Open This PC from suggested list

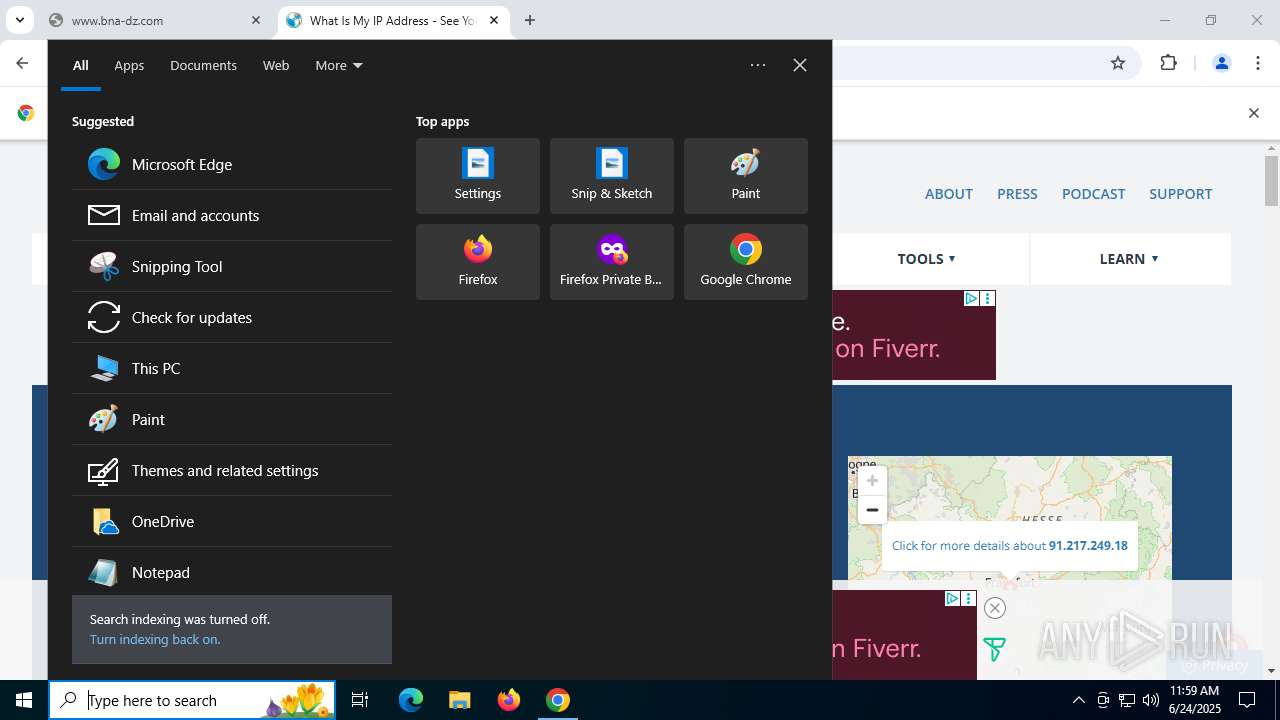point(232,368)
